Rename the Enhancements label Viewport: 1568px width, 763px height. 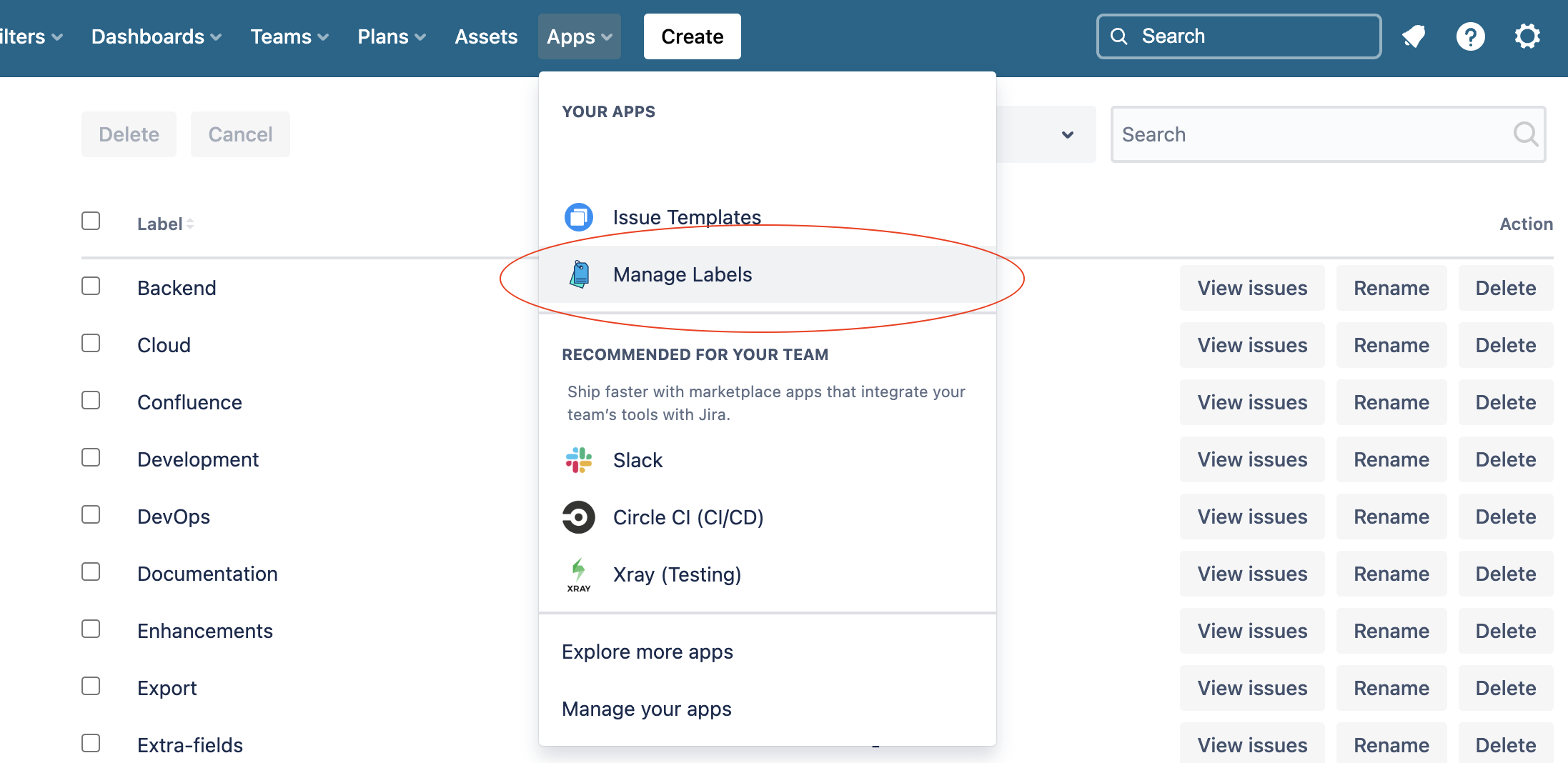coord(1391,631)
